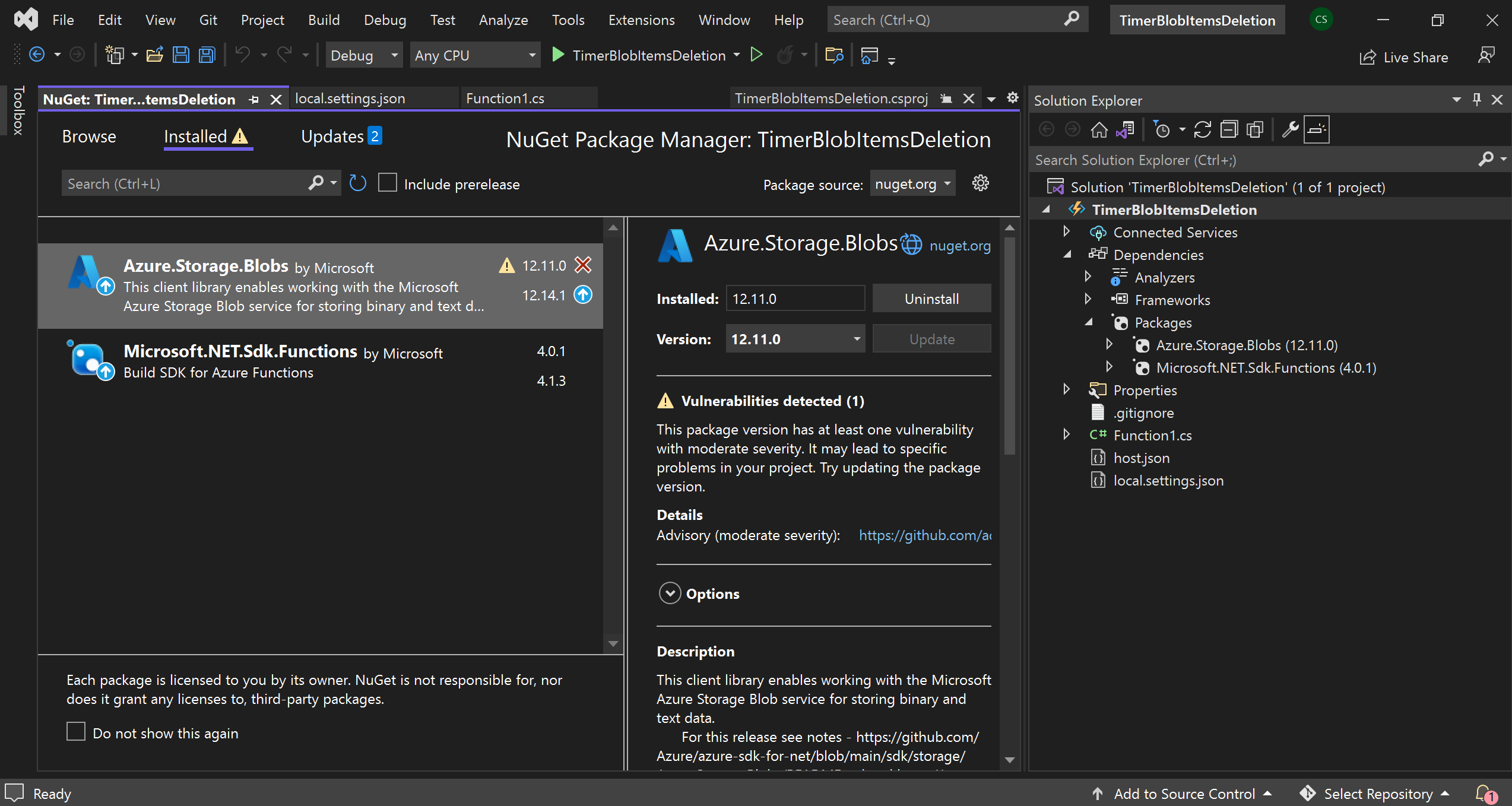Click package list scroll down arrow
The width and height of the screenshot is (1512, 806).
[x=613, y=644]
